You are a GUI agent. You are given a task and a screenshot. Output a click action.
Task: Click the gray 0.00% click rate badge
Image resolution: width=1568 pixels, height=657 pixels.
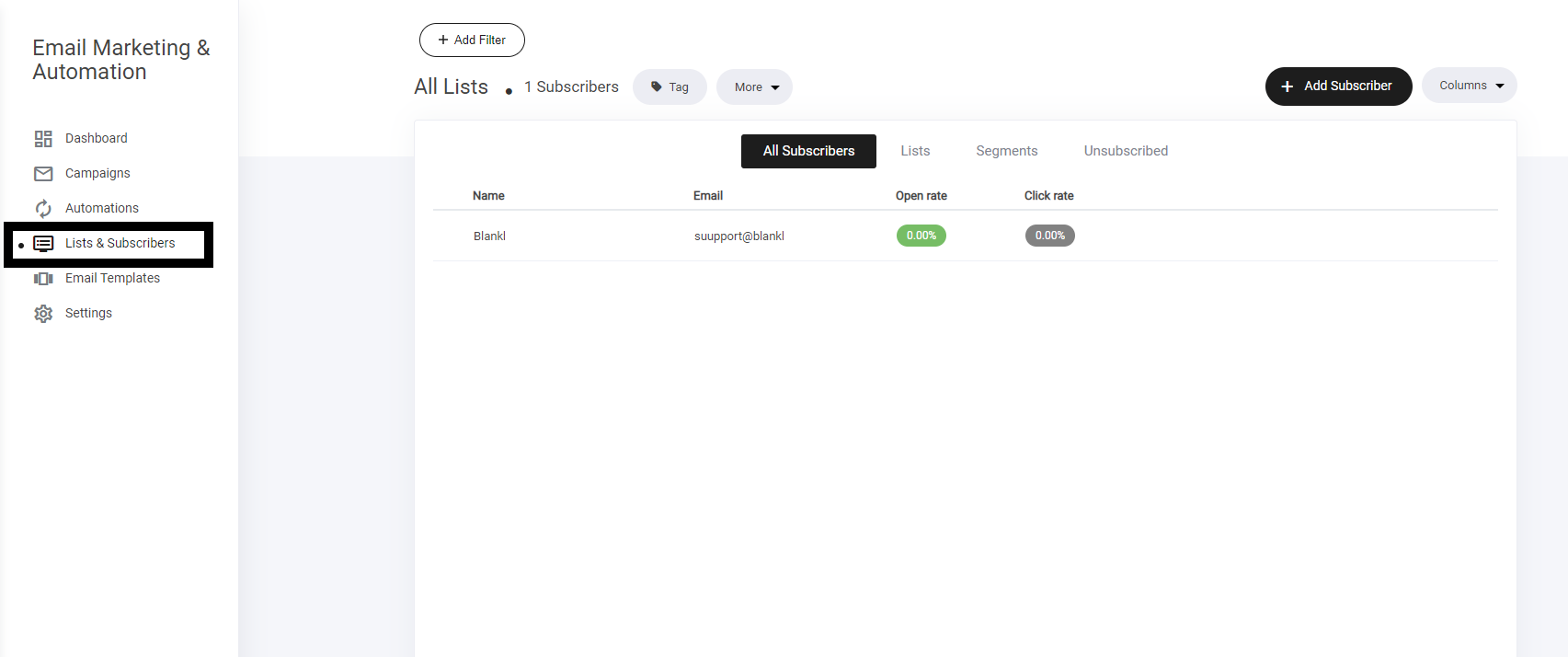pyautogui.click(x=1049, y=236)
